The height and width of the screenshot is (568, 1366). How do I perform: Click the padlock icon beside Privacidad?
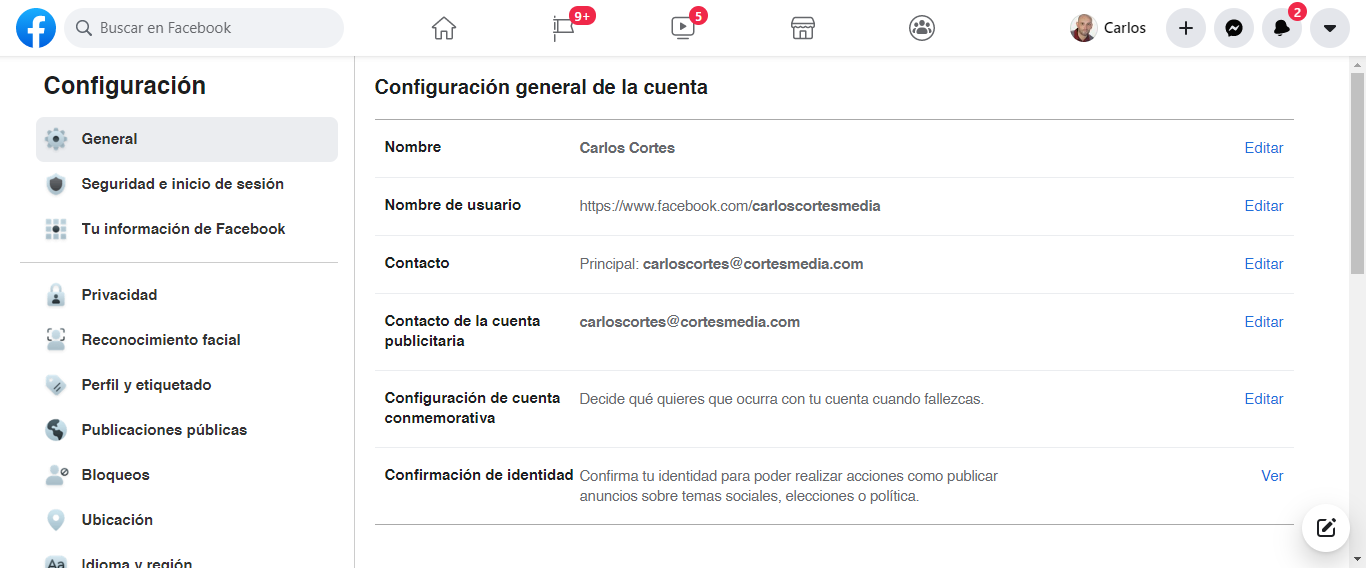(56, 295)
